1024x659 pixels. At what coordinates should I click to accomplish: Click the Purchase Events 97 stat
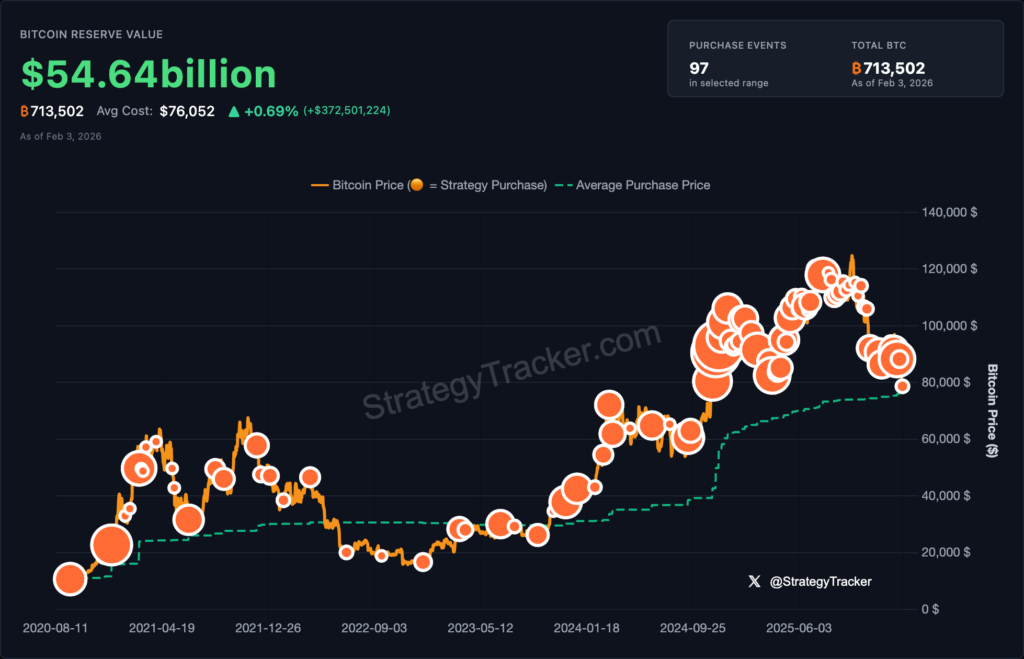coord(699,68)
